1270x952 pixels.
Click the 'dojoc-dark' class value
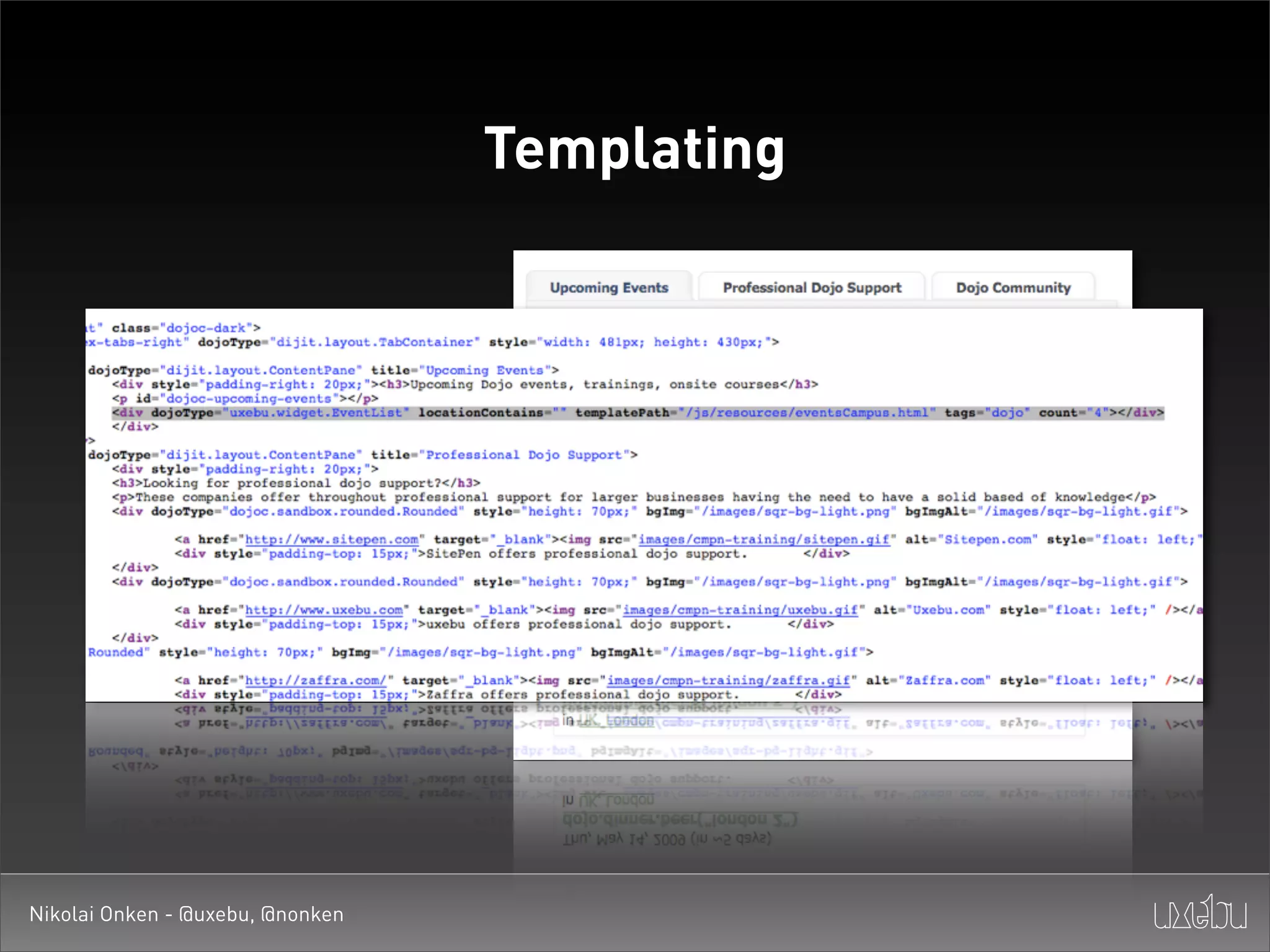click(x=206, y=328)
